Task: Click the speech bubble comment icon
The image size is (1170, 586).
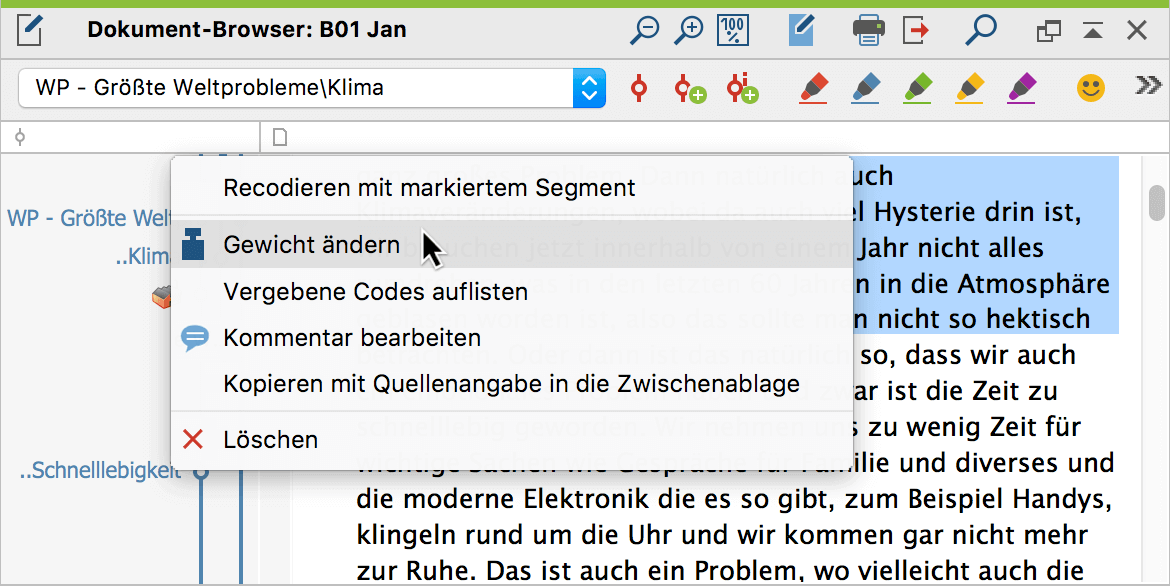Action: pyautogui.click(x=195, y=338)
